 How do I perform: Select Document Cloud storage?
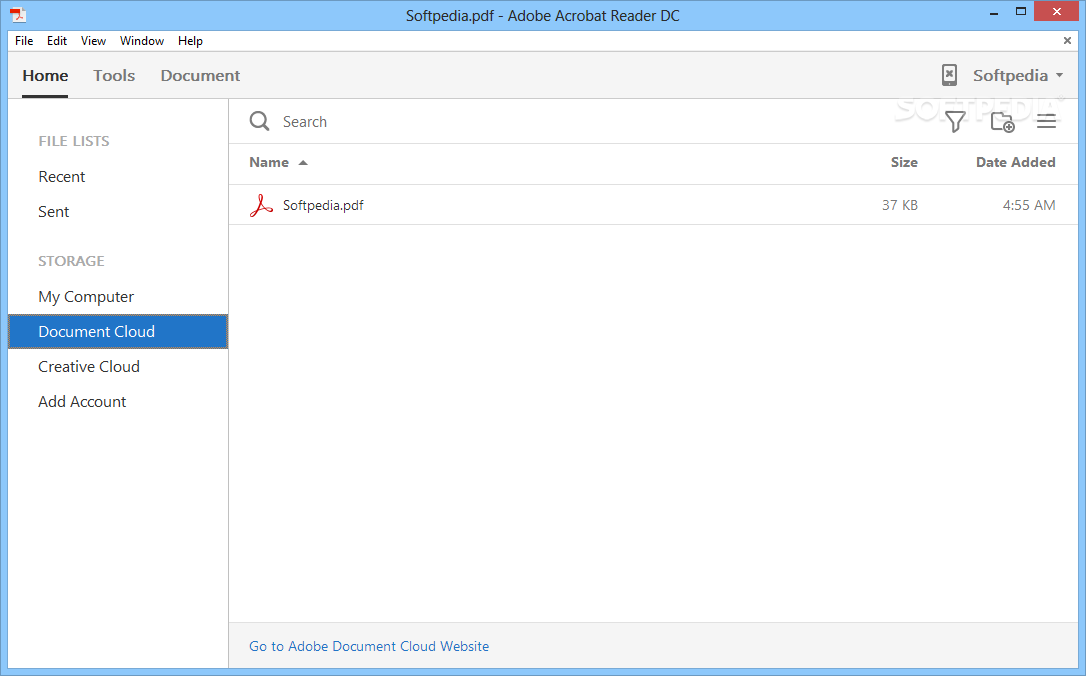pyautogui.click(x=118, y=331)
